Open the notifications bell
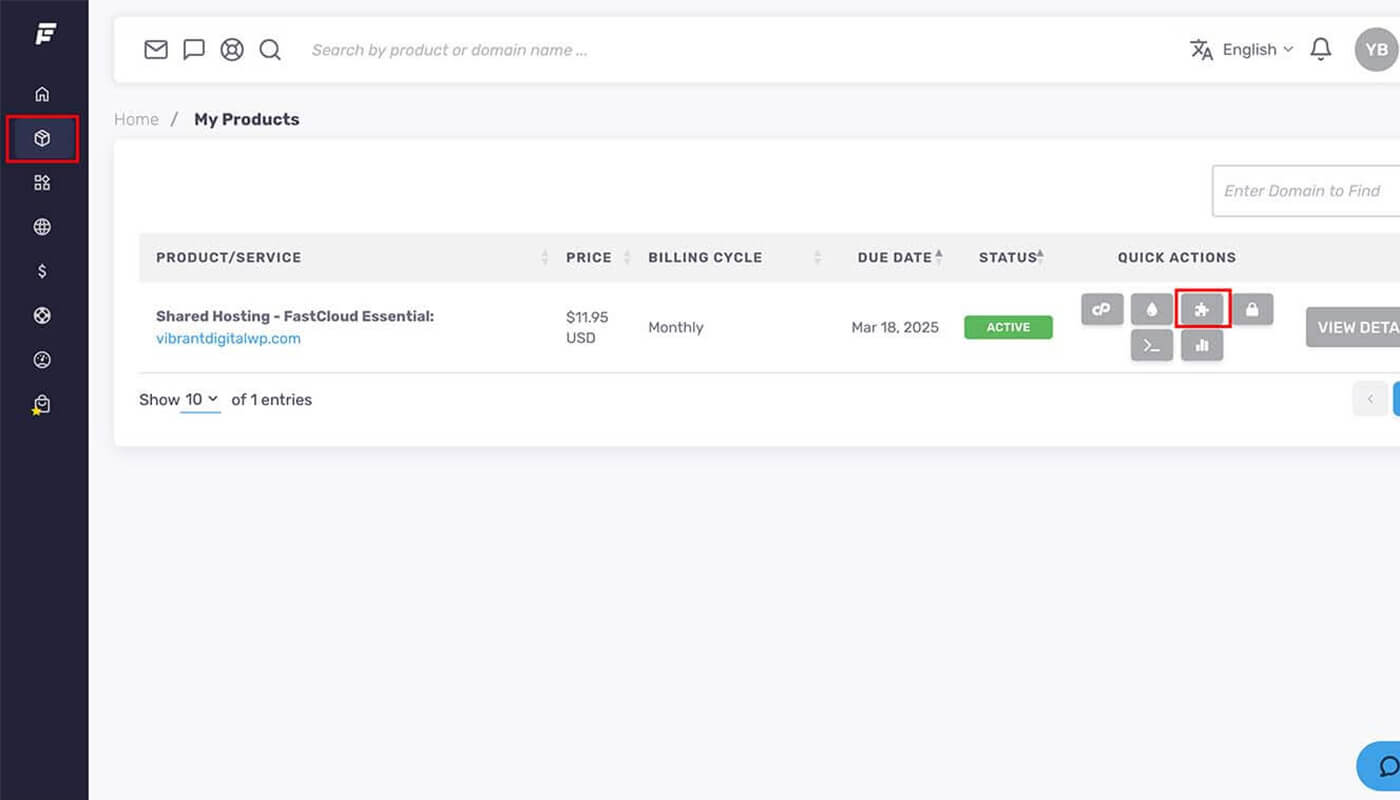Image resolution: width=1400 pixels, height=800 pixels. click(x=1321, y=49)
